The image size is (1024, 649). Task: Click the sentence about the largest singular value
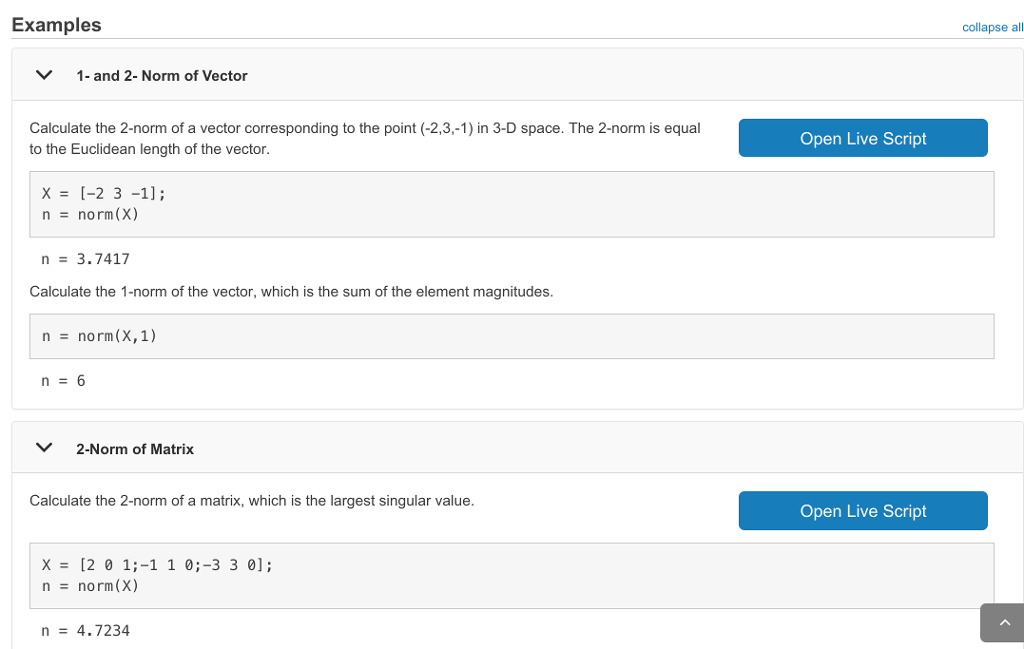coord(252,500)
